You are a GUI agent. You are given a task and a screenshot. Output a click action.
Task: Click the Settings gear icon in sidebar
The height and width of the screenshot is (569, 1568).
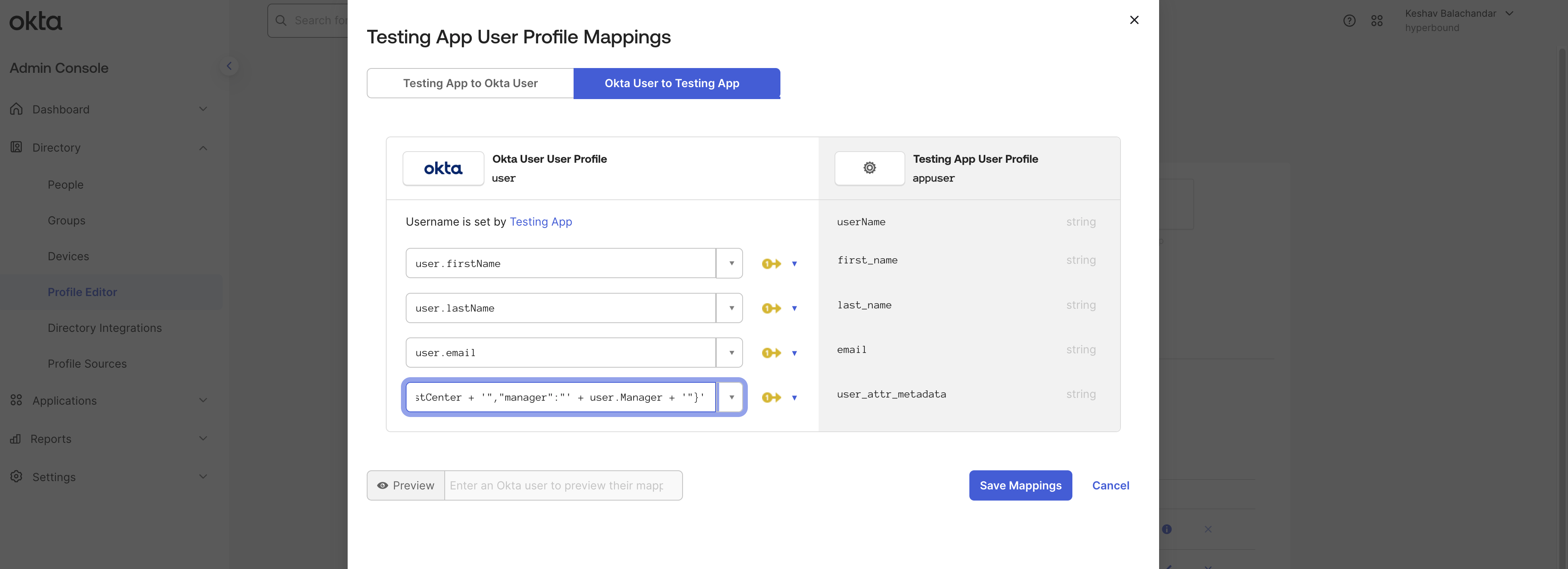click(16, 476)
